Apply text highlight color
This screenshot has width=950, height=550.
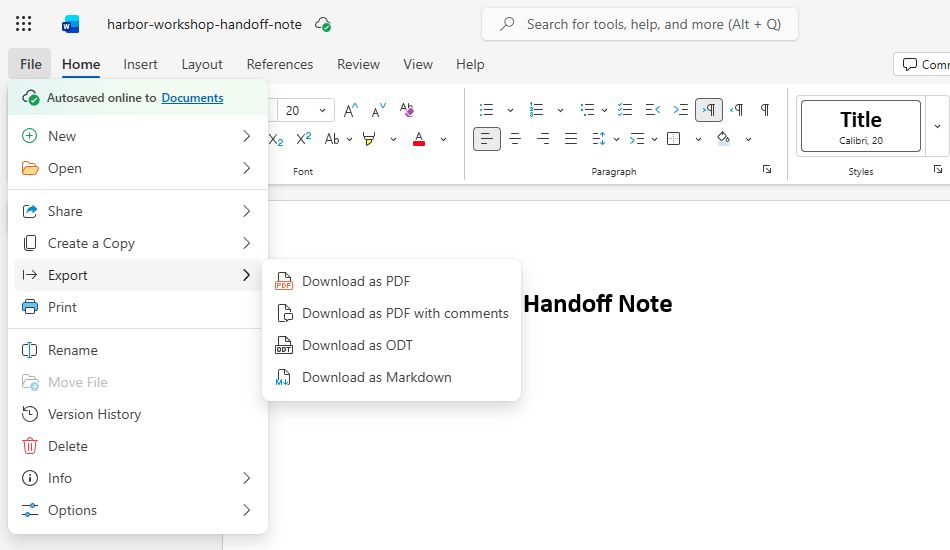(369, 139)
